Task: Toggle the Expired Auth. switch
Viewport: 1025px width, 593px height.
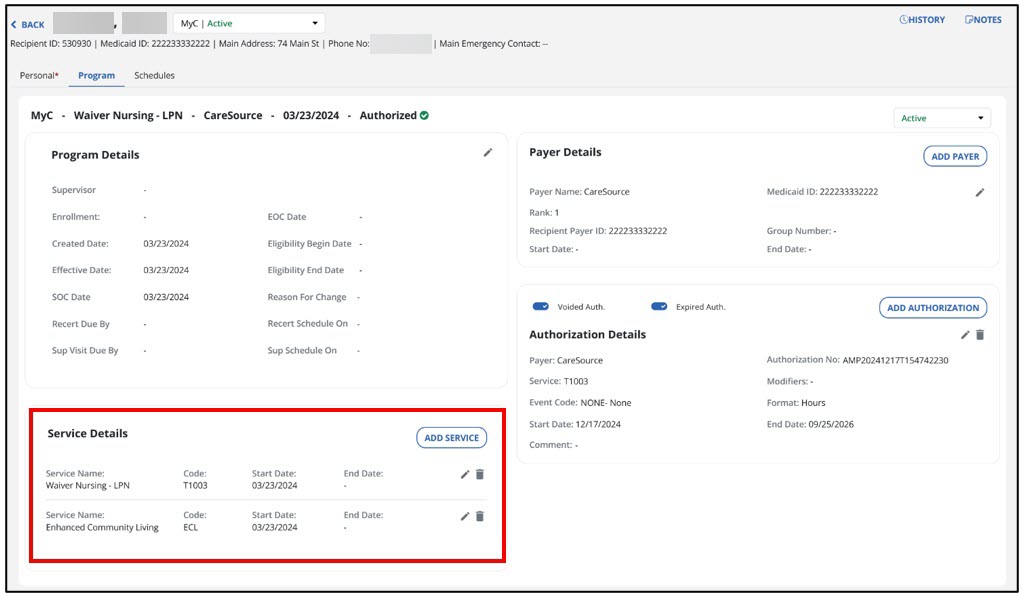Action: click(x=659, y=307)
